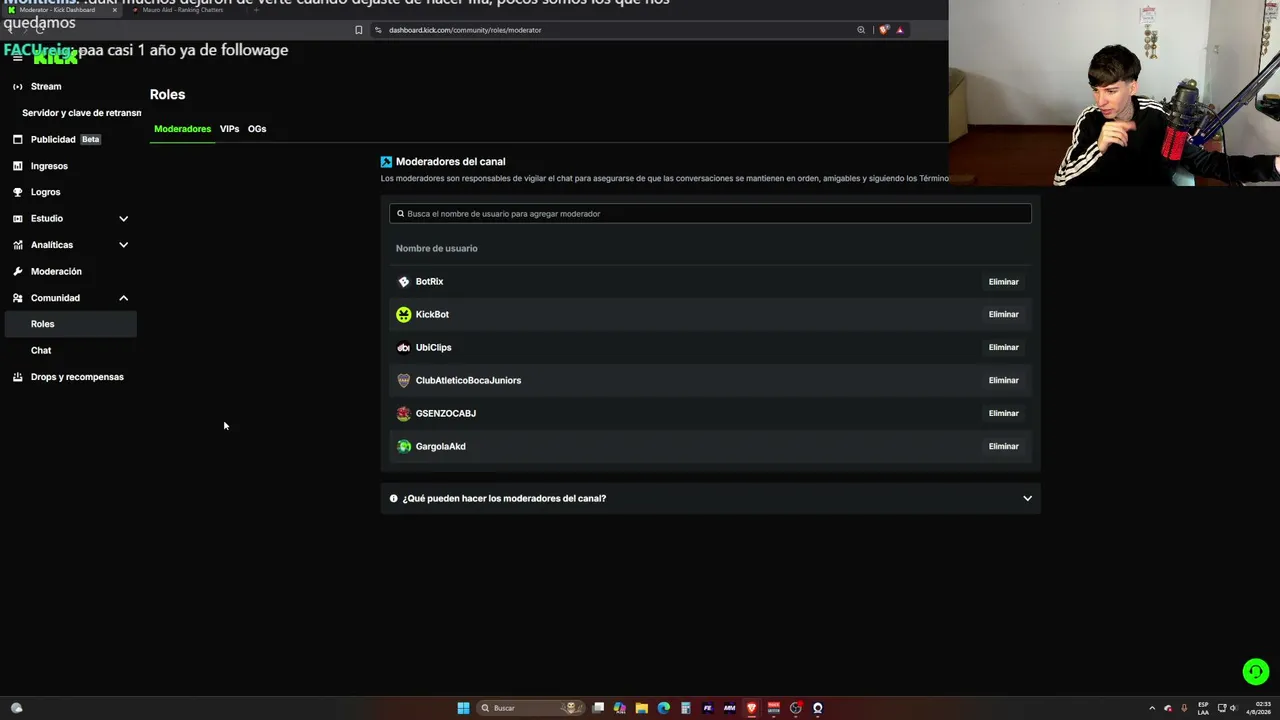Click the Nombre de usuario column header
The width and height of the screenshot is (1280, 720).
pyautogui.click(x=437, y=248)
